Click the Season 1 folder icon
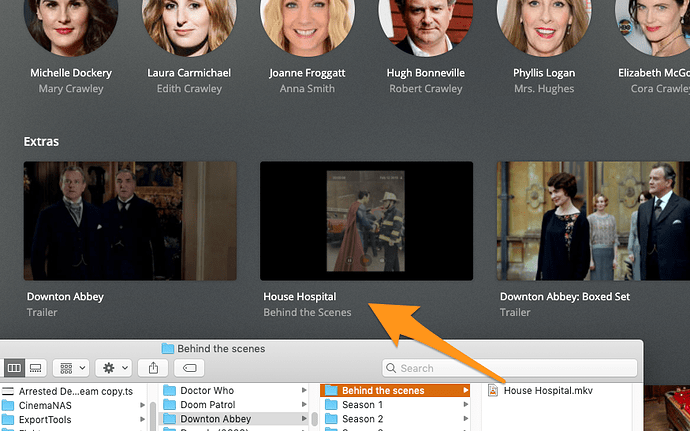Image resolution: width=690 pixels, height=431 pixels. 331,405
